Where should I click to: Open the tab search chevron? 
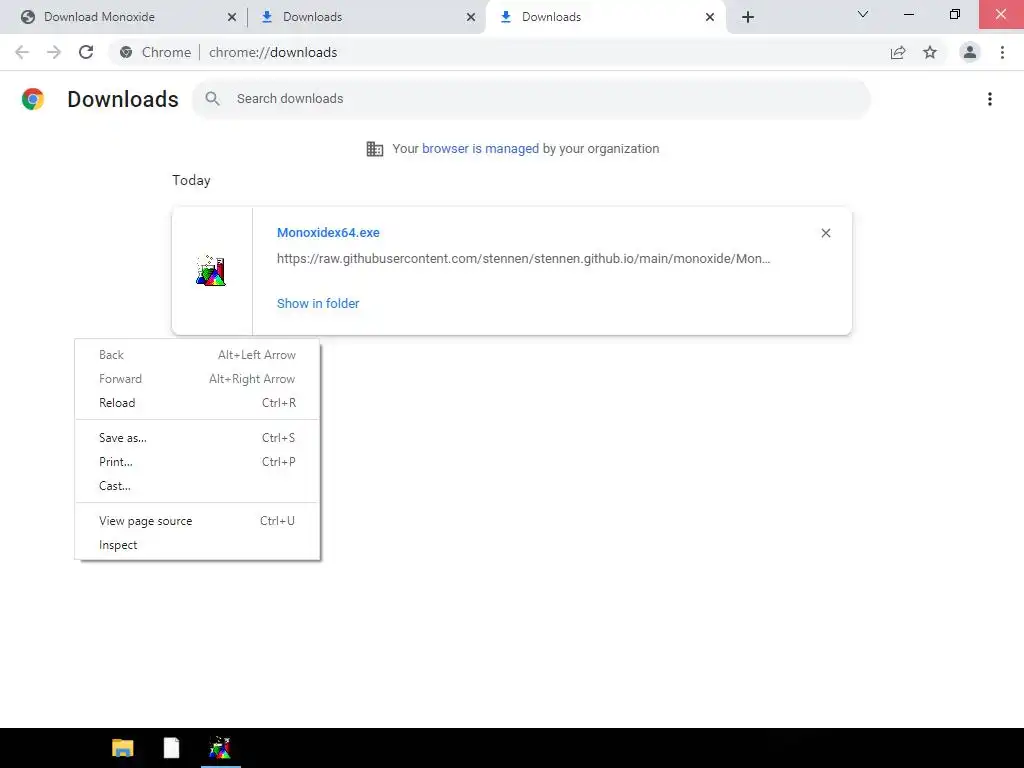[x=863, y=14]
